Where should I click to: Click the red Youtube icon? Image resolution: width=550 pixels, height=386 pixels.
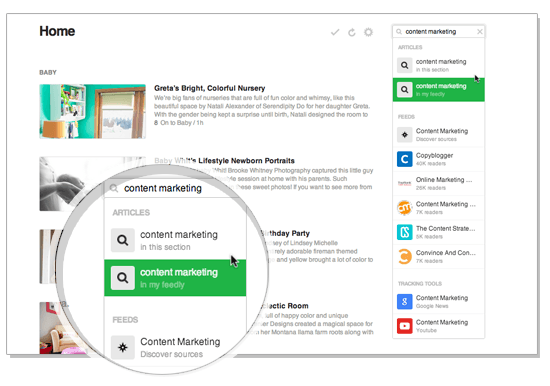[404, 326]
